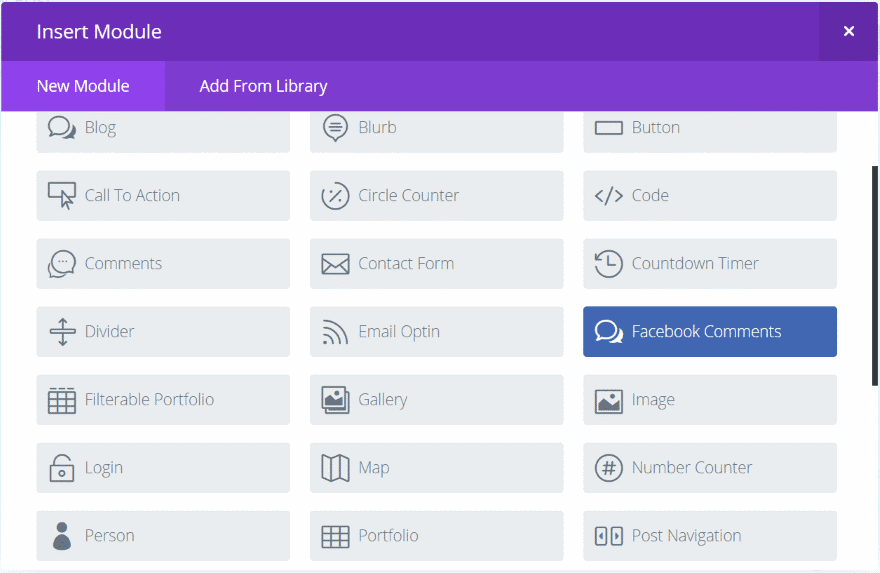Insert the Blog module

[x=163, y=131]
